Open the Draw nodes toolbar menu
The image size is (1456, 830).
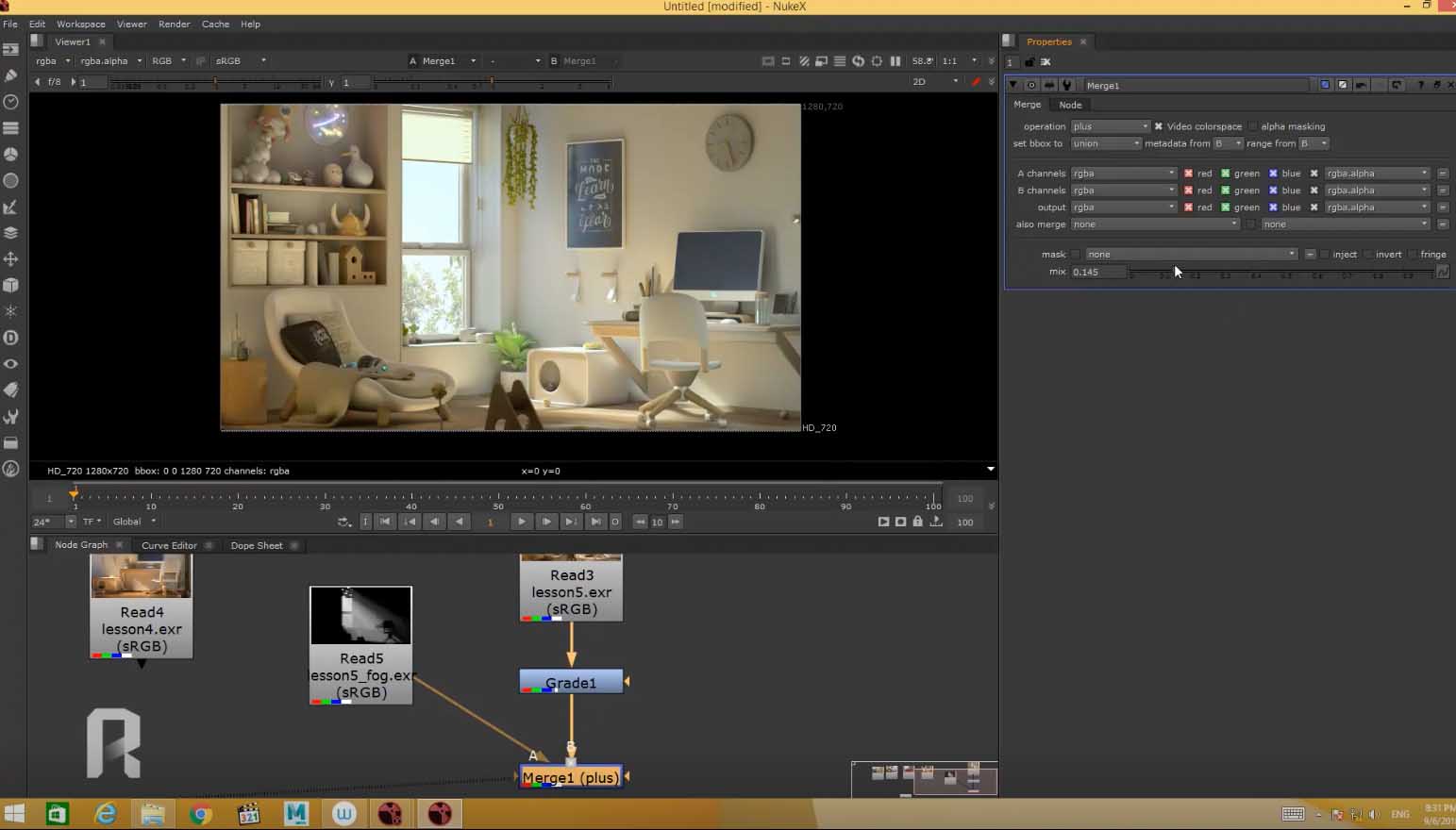pos(11,75)
